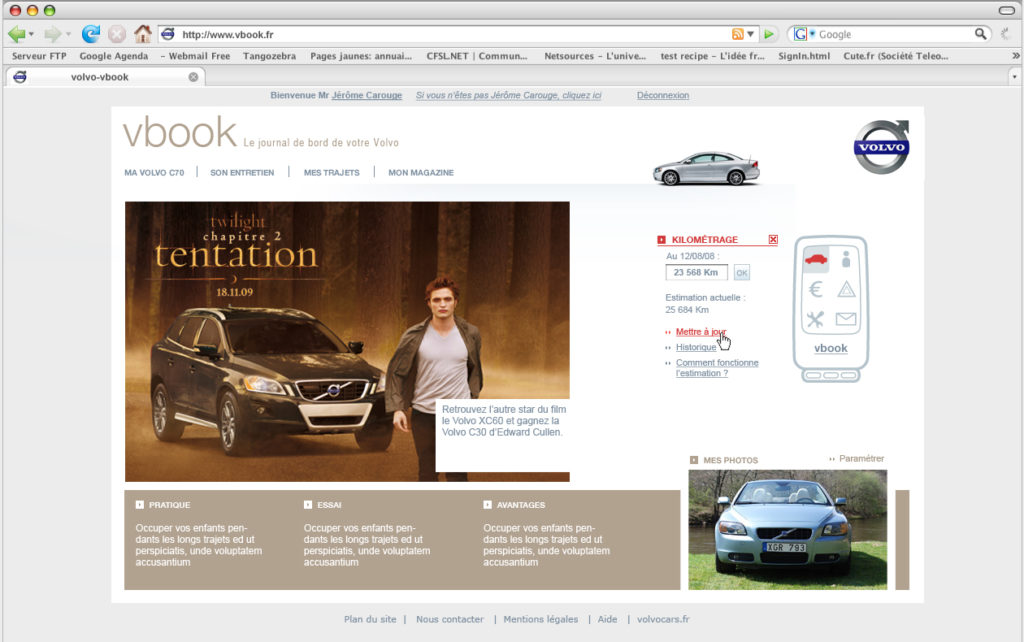Open the blue Volvo convertible photo
Viewport: 1024px width, 642px height.
788,530
